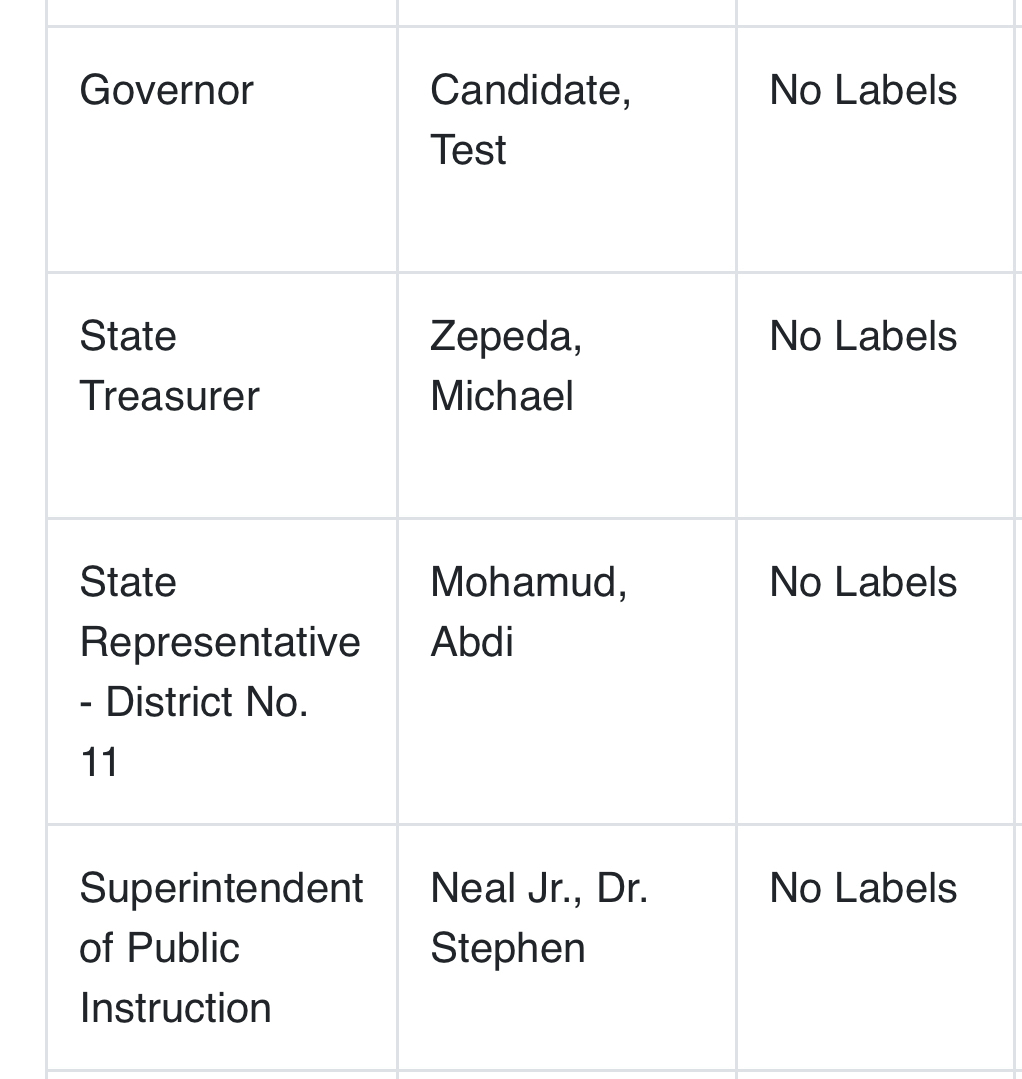Click the first name "Stephen"

(508, 948)
